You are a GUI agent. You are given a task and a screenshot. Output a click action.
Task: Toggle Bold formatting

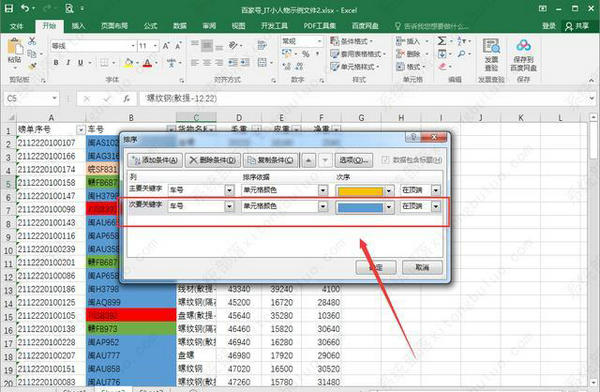[x=56, y=62]
